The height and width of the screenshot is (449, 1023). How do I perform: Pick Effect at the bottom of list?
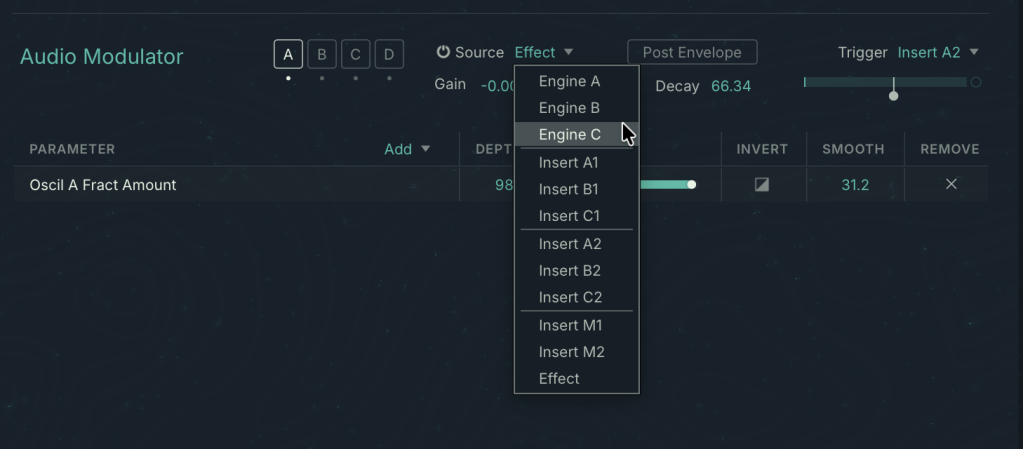[x=559, y=378]
